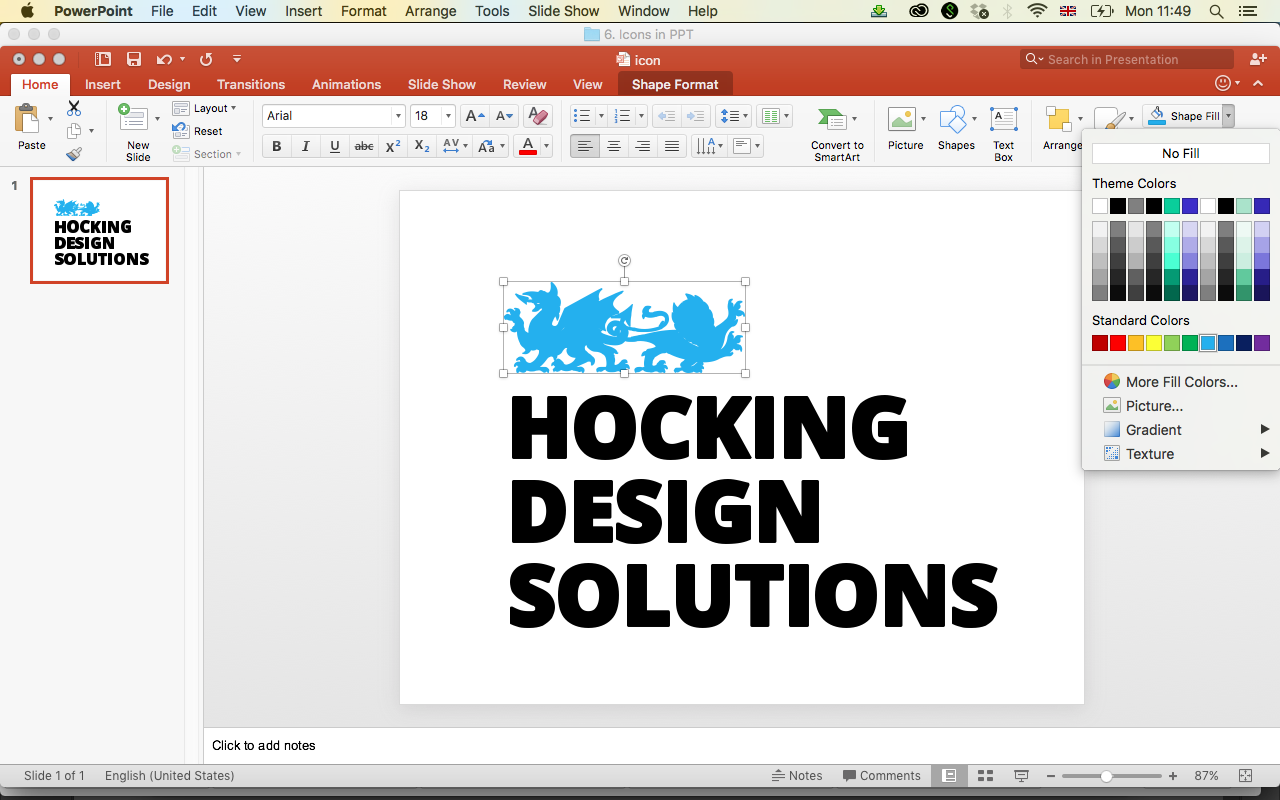
Task: Expand the Texture fill submenu
Action: (1148, 453)
